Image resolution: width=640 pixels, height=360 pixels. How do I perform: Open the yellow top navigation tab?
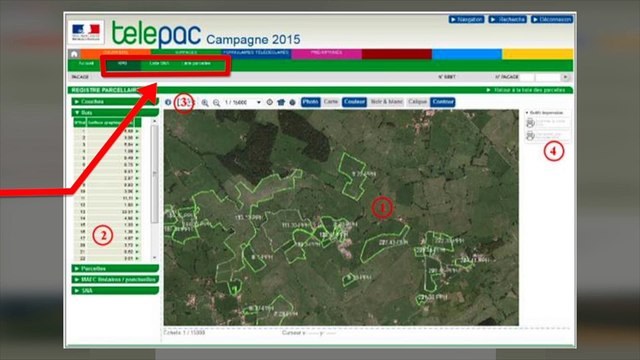(x=538, y=54)
